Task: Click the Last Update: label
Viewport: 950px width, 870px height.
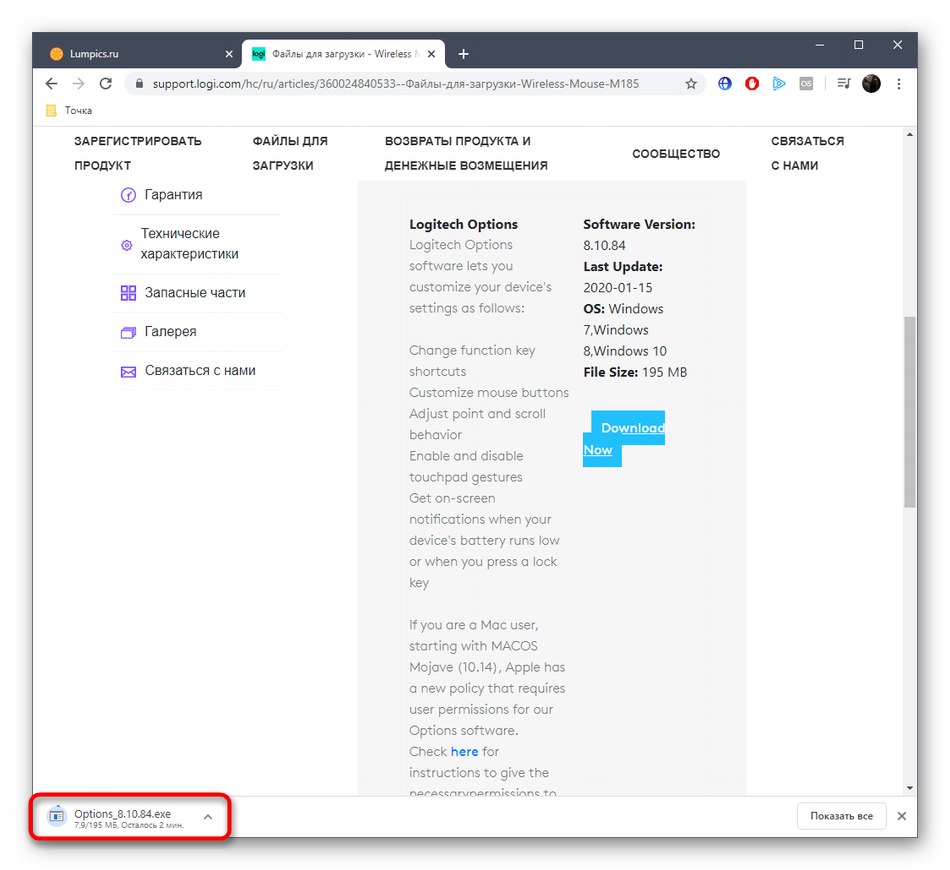Action: tap(623, 267)
